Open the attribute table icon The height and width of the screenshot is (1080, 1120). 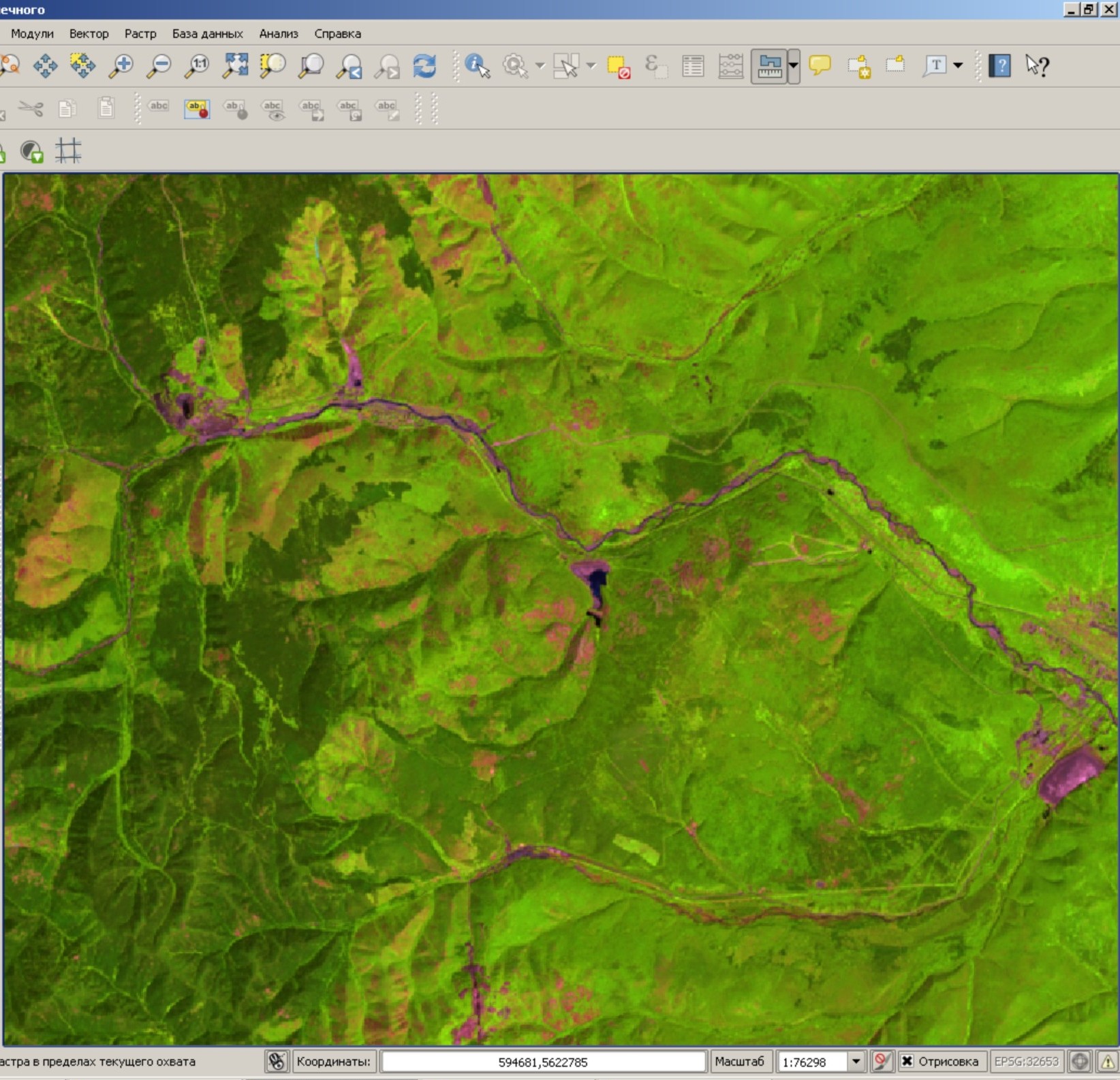[693, 66]
